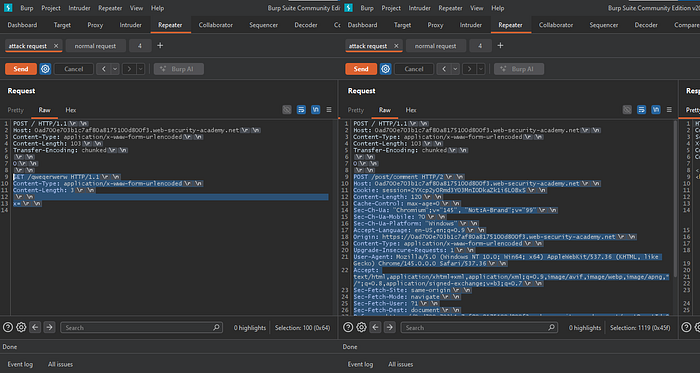Image resolution: width=700 pixels, height=373 pixels.
Task: Open Burp menu in left window
Action: pyautogui.click(x=27, y=8)
